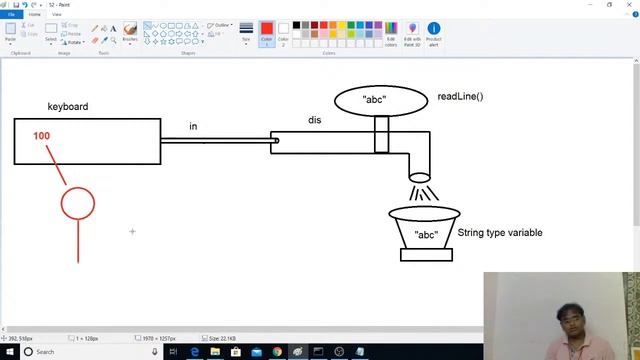Pick the purple color swatch
Viewport: 640px width, 360px height.
(x=378, y=25)
